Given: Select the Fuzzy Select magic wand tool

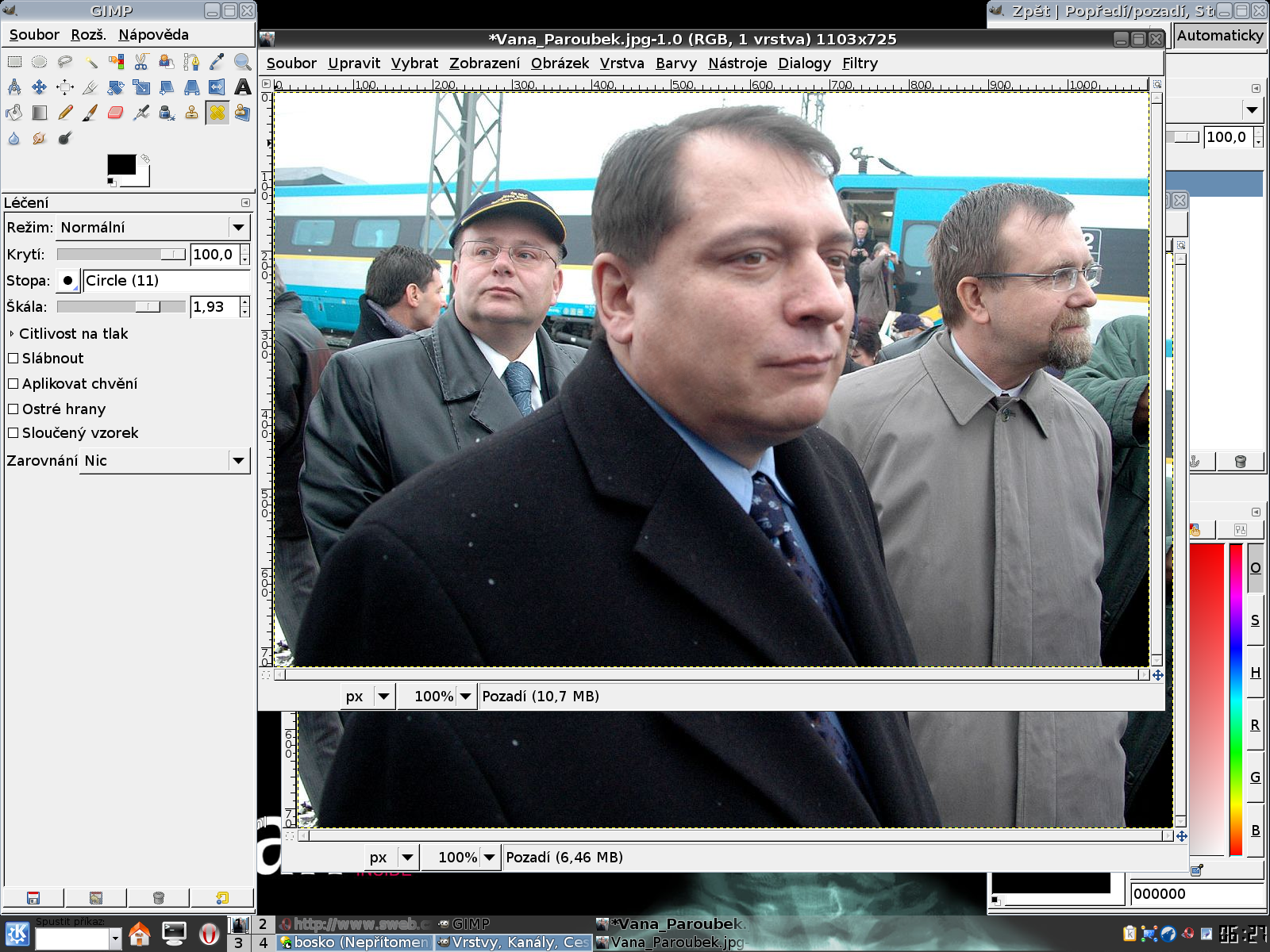Looking at the screenshot, I should point(90,62).
